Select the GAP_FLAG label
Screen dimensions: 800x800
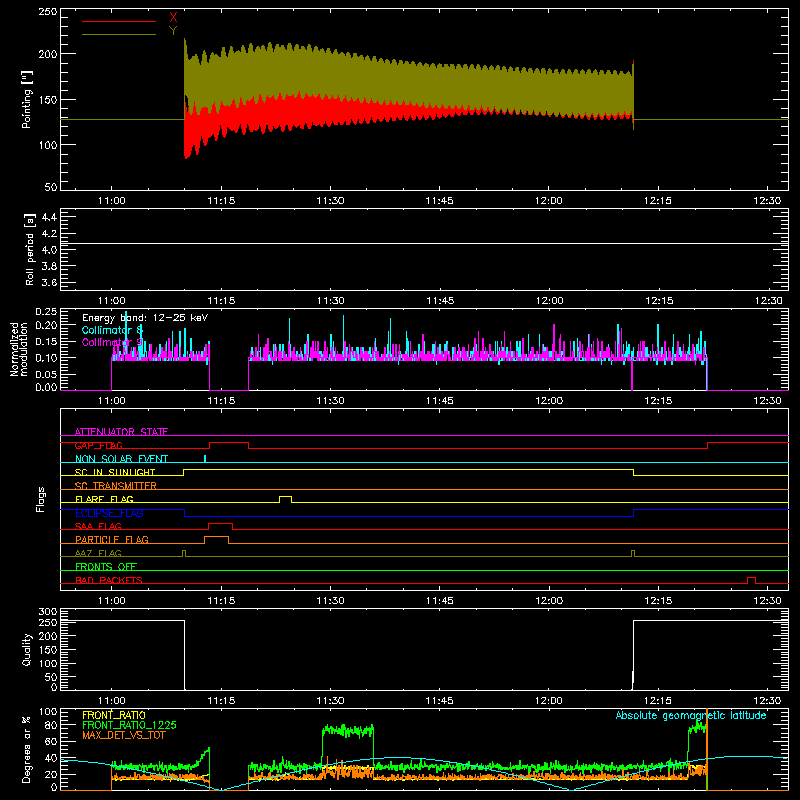click(x=98, y=445)
